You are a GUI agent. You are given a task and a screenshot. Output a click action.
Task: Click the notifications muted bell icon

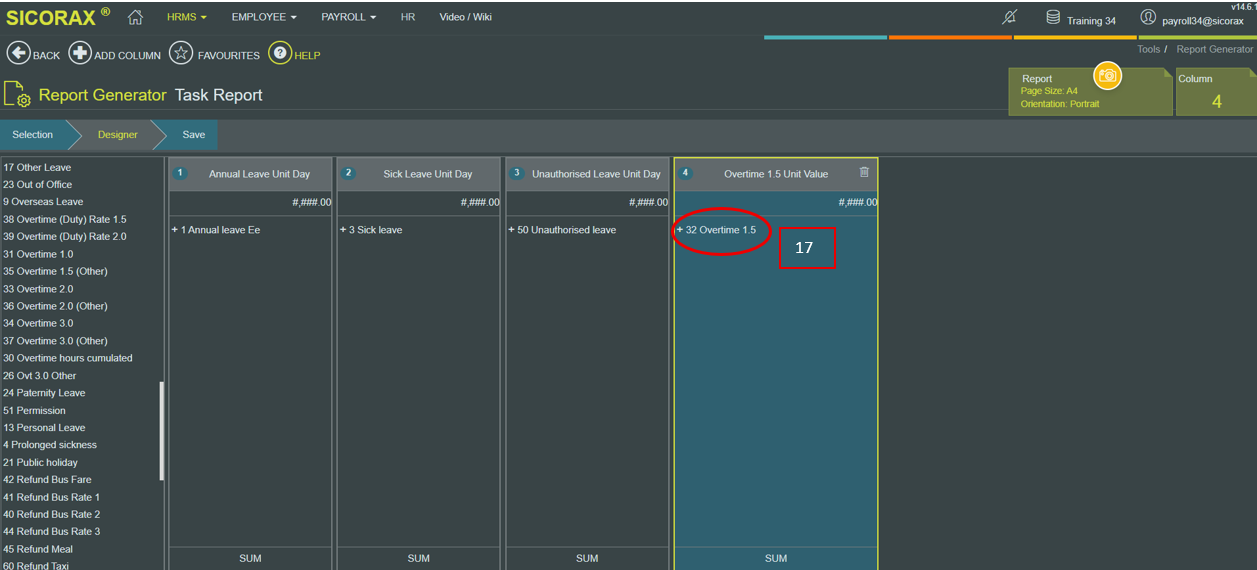(x=1010, y=18)
